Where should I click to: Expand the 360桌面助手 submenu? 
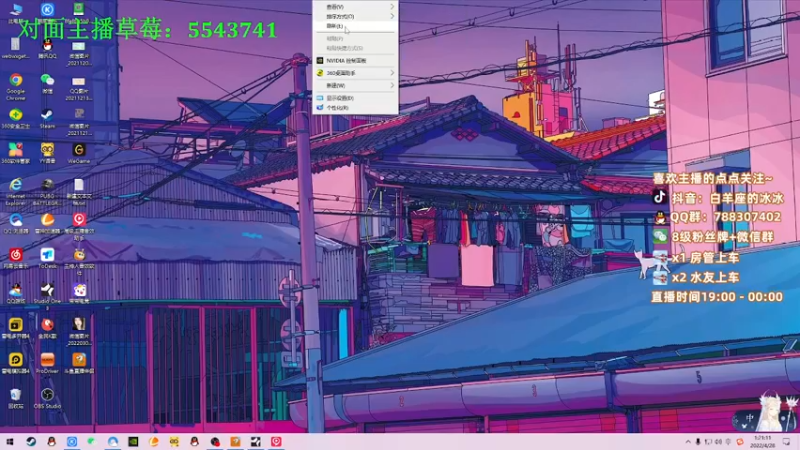(x=355, y=73)
